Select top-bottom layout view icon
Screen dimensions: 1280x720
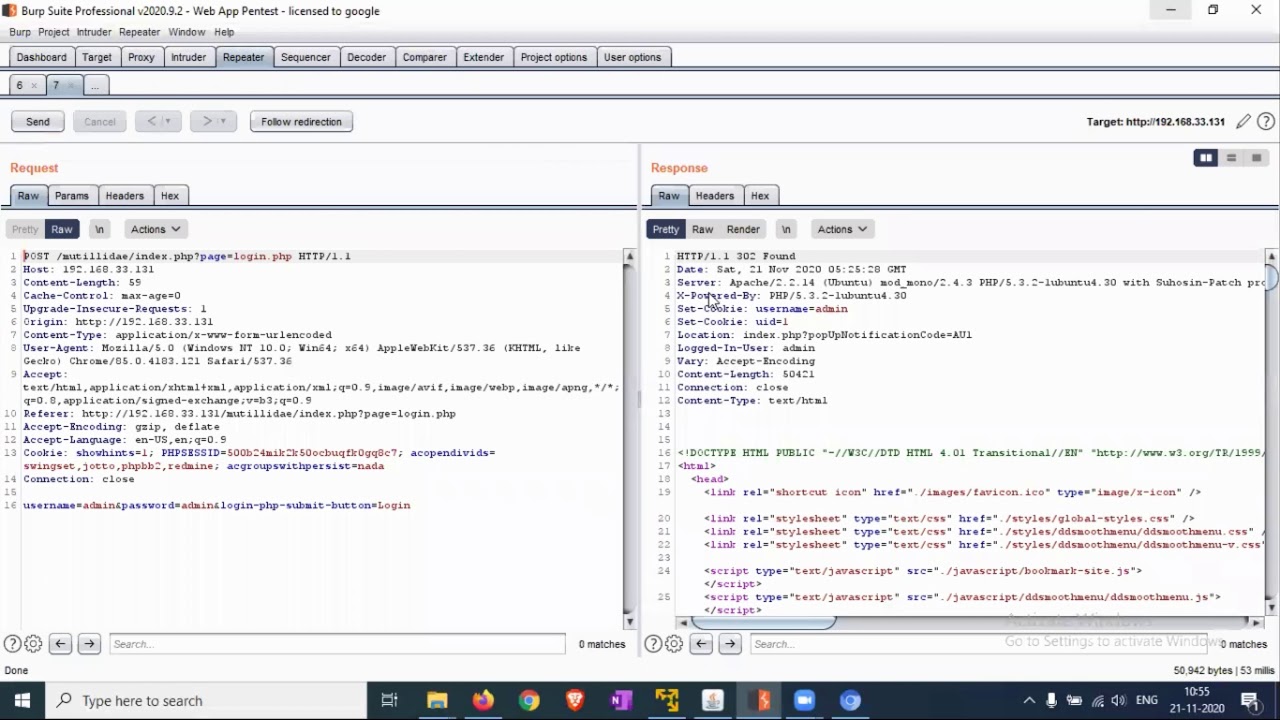coord(1231,158)
